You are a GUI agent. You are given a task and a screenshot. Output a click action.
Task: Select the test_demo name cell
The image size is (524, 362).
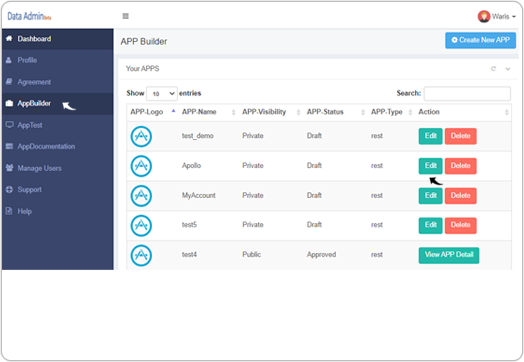pos(198,136)
